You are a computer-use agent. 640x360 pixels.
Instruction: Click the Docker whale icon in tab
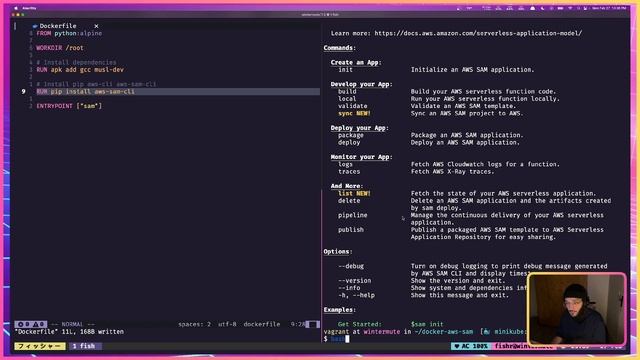coord(35,26)
